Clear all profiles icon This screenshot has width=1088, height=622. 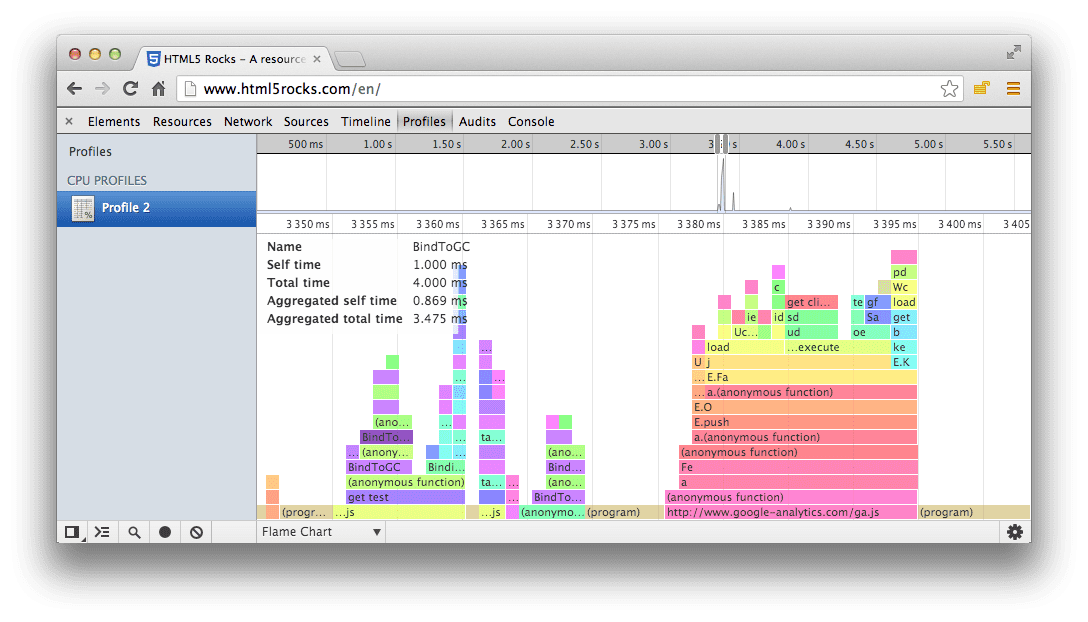point(196,532)
